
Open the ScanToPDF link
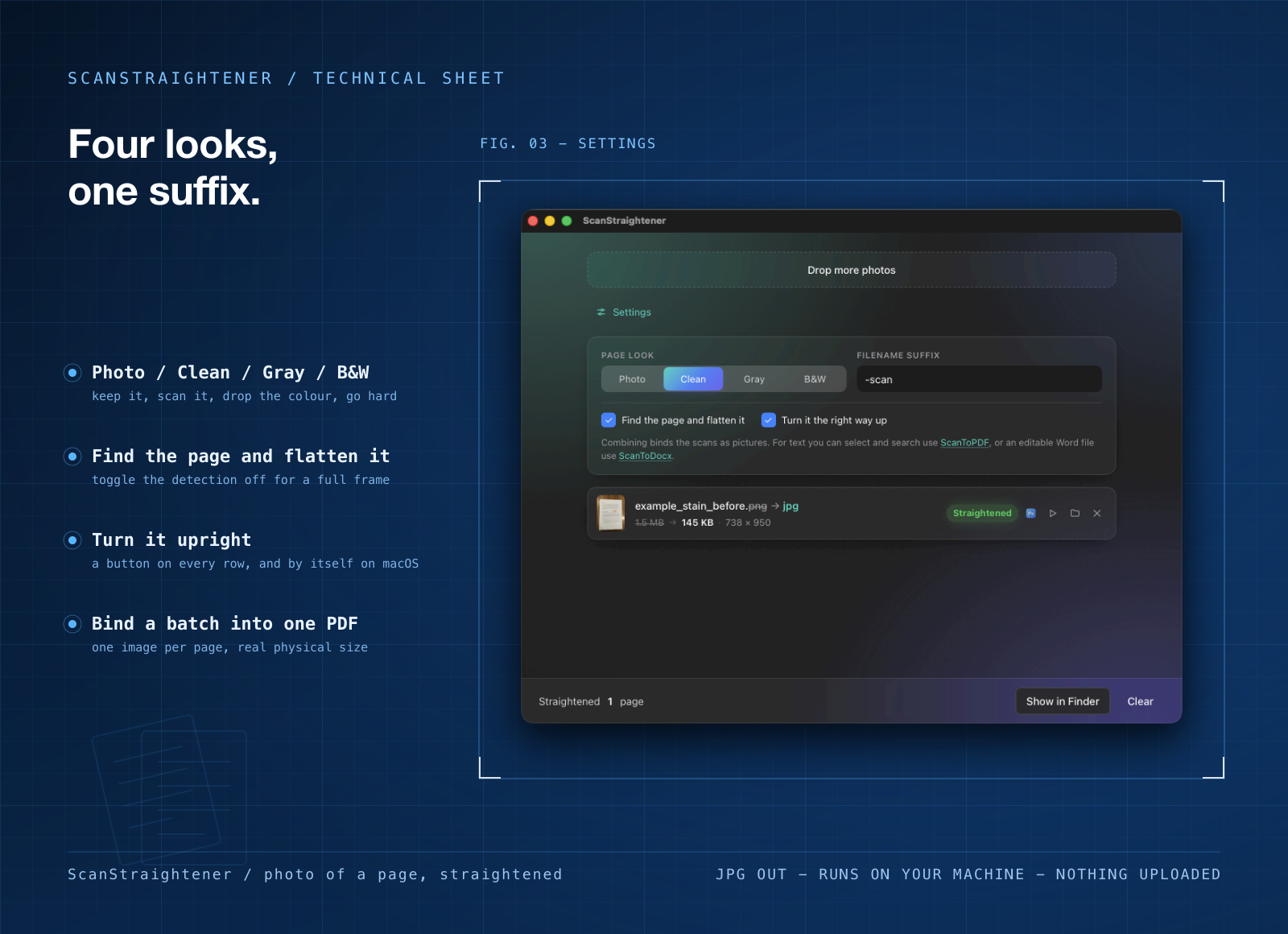pyautogui.click(x=964, y=443)
